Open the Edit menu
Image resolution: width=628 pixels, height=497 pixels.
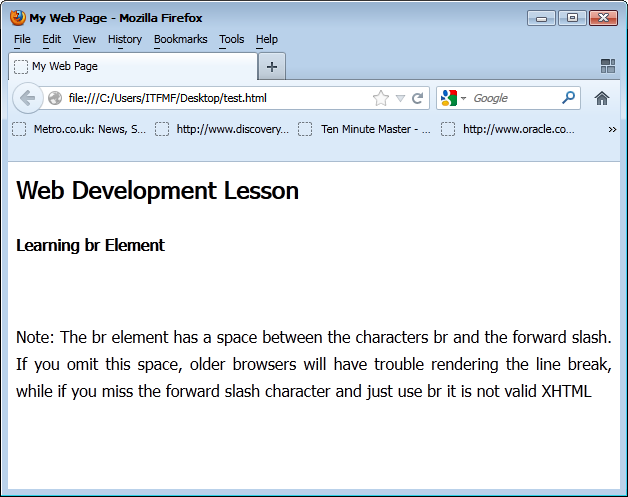(52, 39)
